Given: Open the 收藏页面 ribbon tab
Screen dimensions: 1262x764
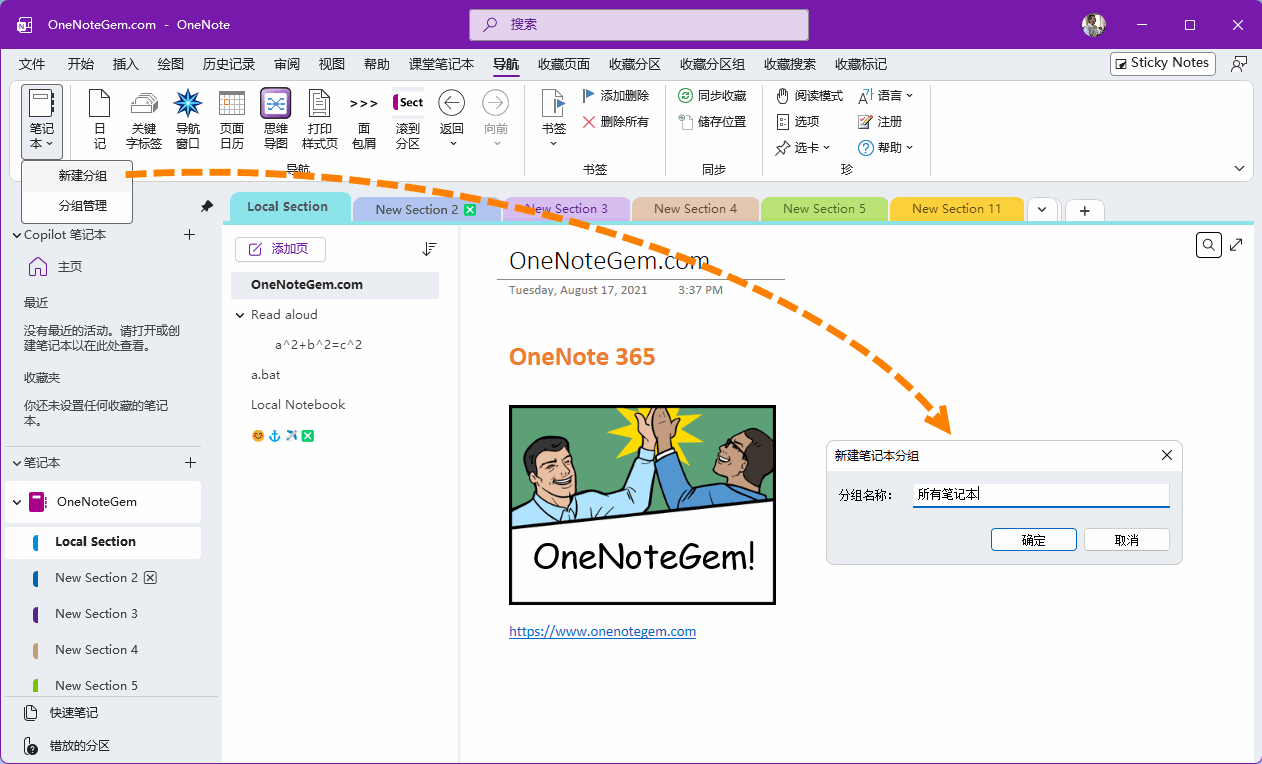Looking at the screenshot, I should coord(564,64).
